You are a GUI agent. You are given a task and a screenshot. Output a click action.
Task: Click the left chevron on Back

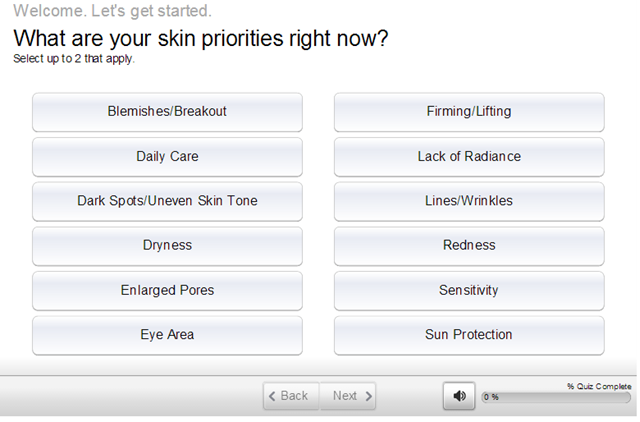point(272,396)
